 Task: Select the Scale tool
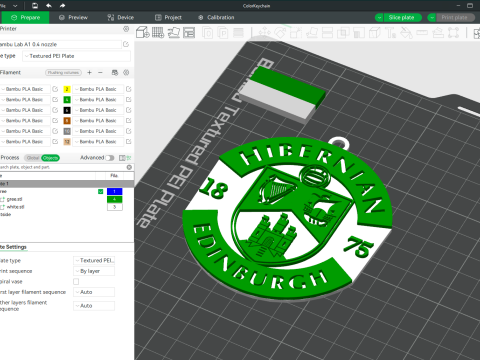(296, 33)
